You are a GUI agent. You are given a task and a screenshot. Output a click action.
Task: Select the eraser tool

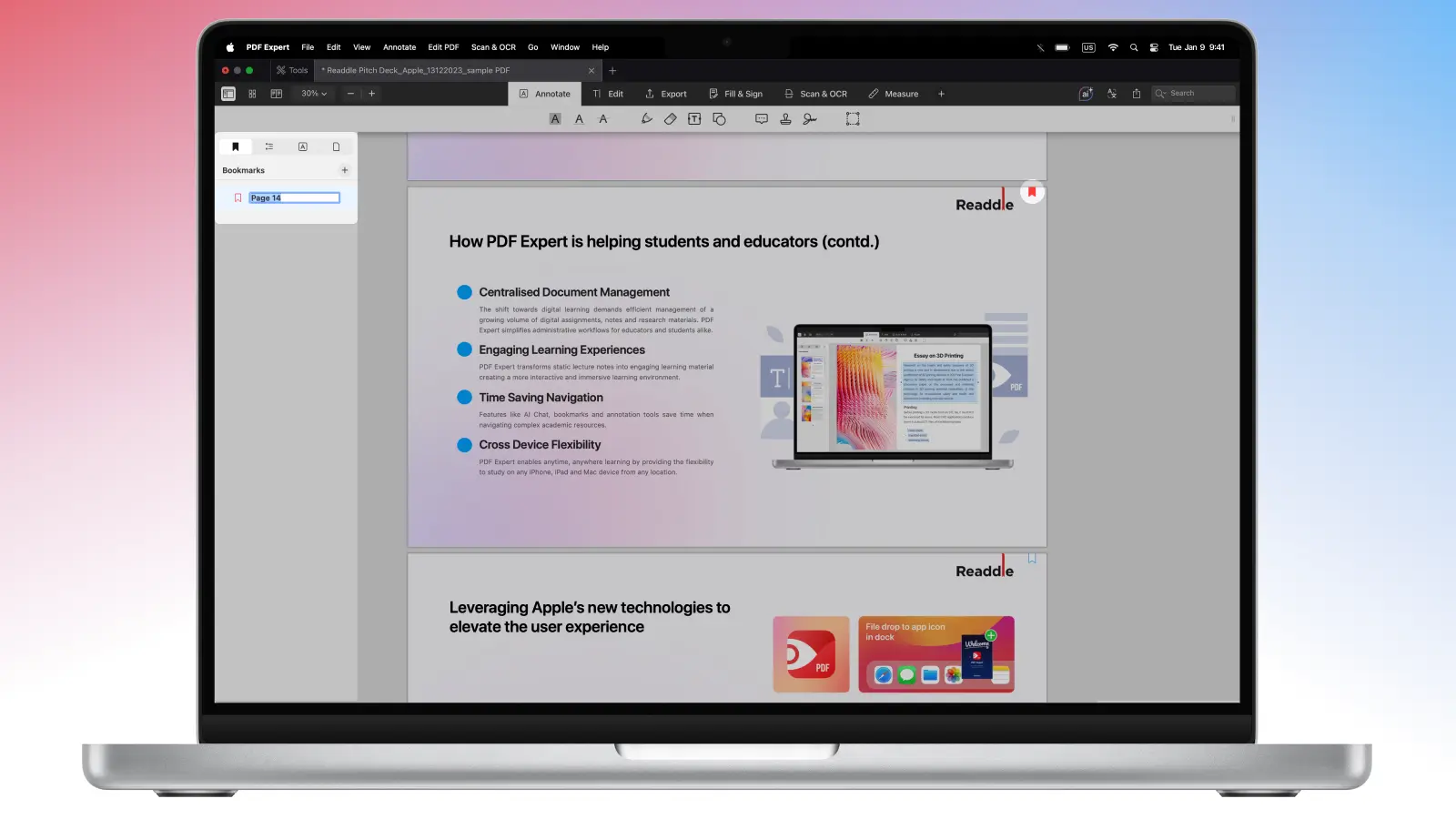(670, 119)
